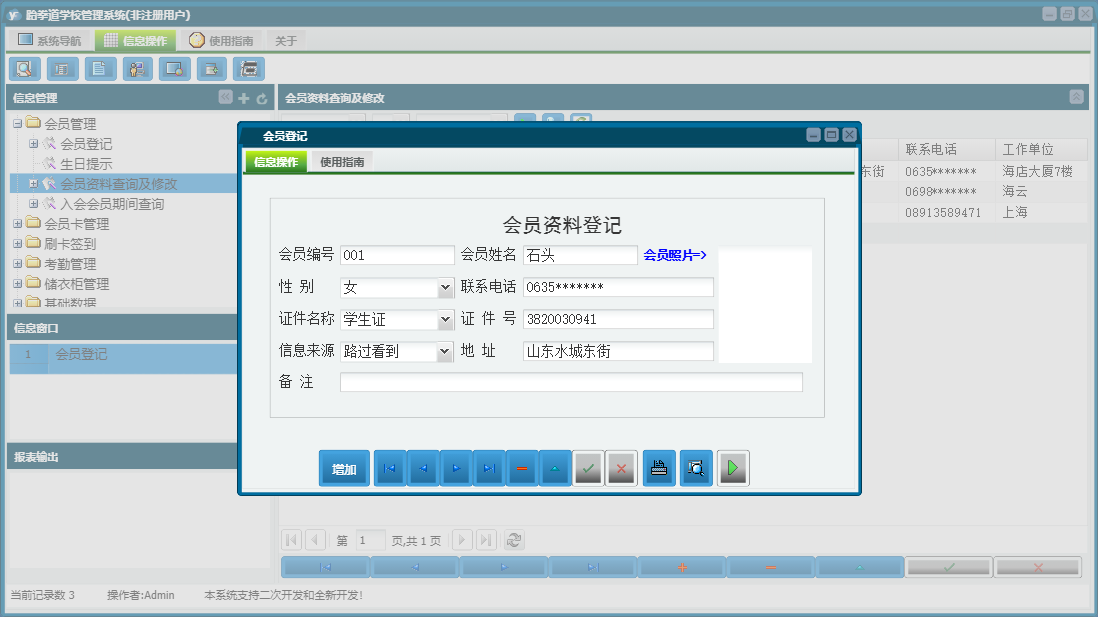Click the user with computer icon in the main toolbar
This screenshot has height=617, width=1098.
click(137, 69)
